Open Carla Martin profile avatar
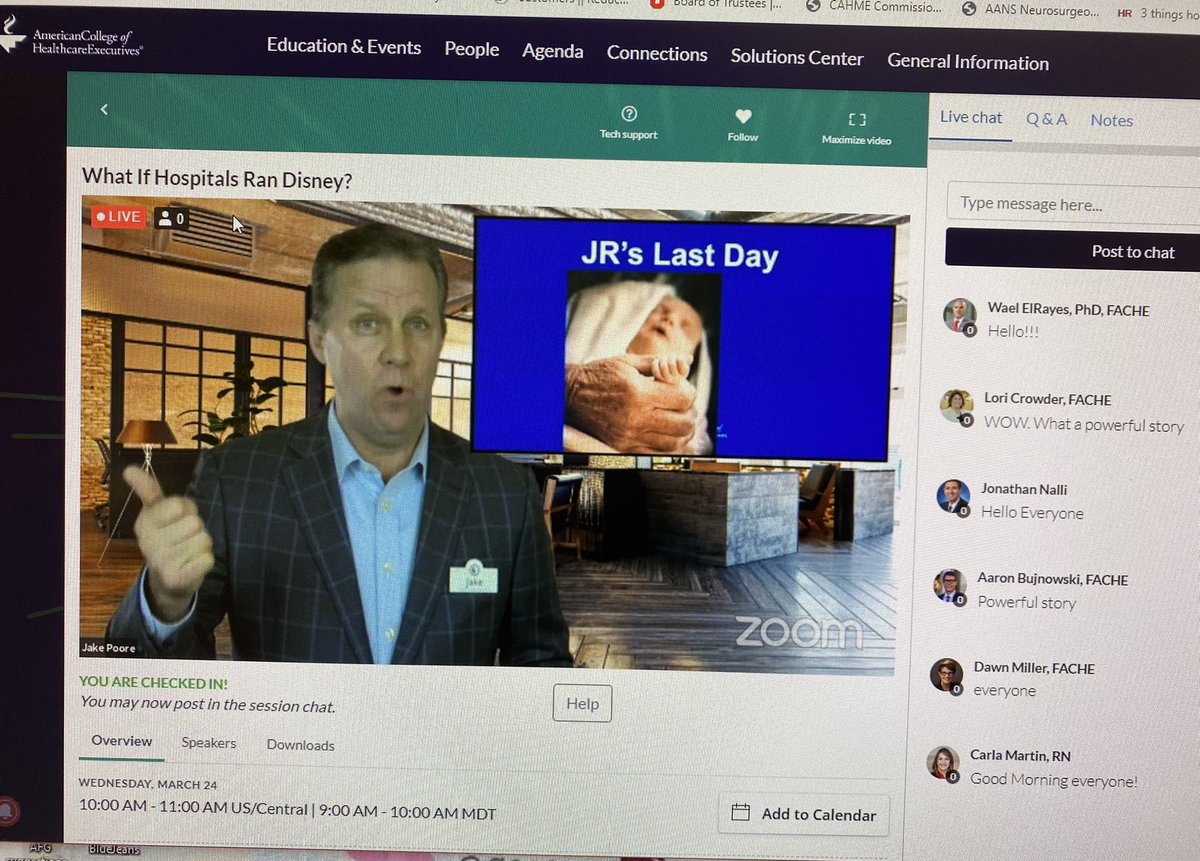This screenshot has width=1200, height=861. (942, 764)
